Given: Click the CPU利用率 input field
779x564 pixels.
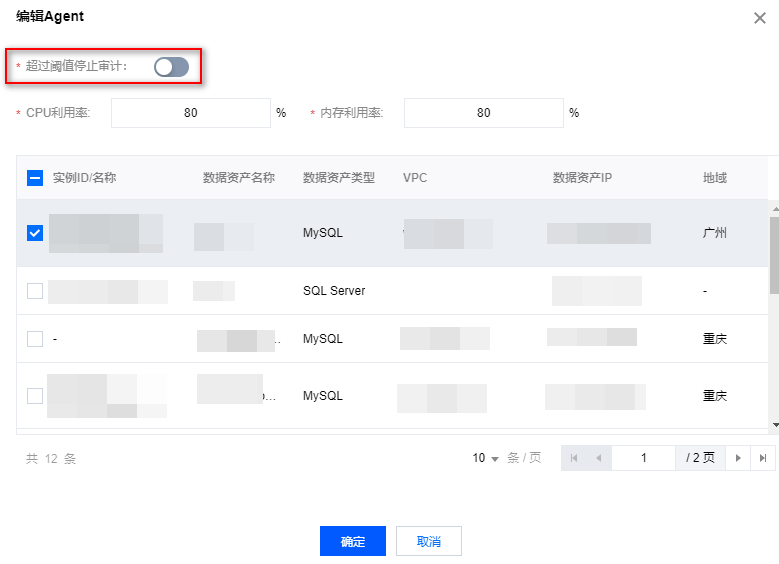Looking at the screenshot, I should (x=191, y=113).
